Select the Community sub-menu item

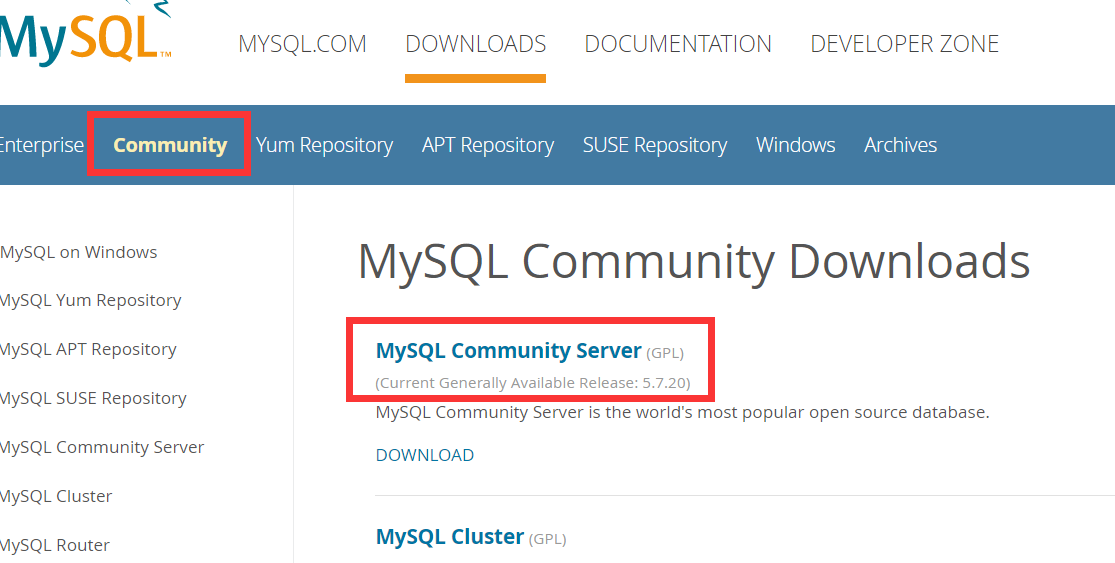point(170,145)
